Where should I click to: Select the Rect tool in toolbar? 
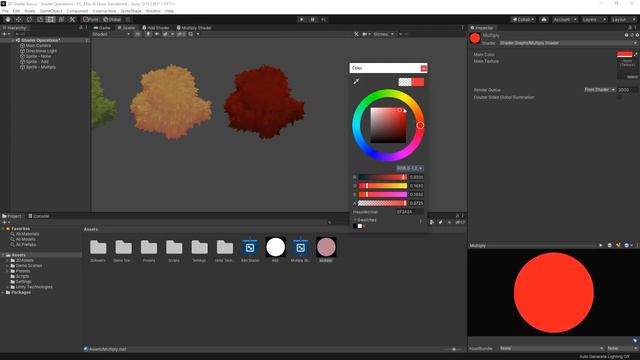coord(50,19)
